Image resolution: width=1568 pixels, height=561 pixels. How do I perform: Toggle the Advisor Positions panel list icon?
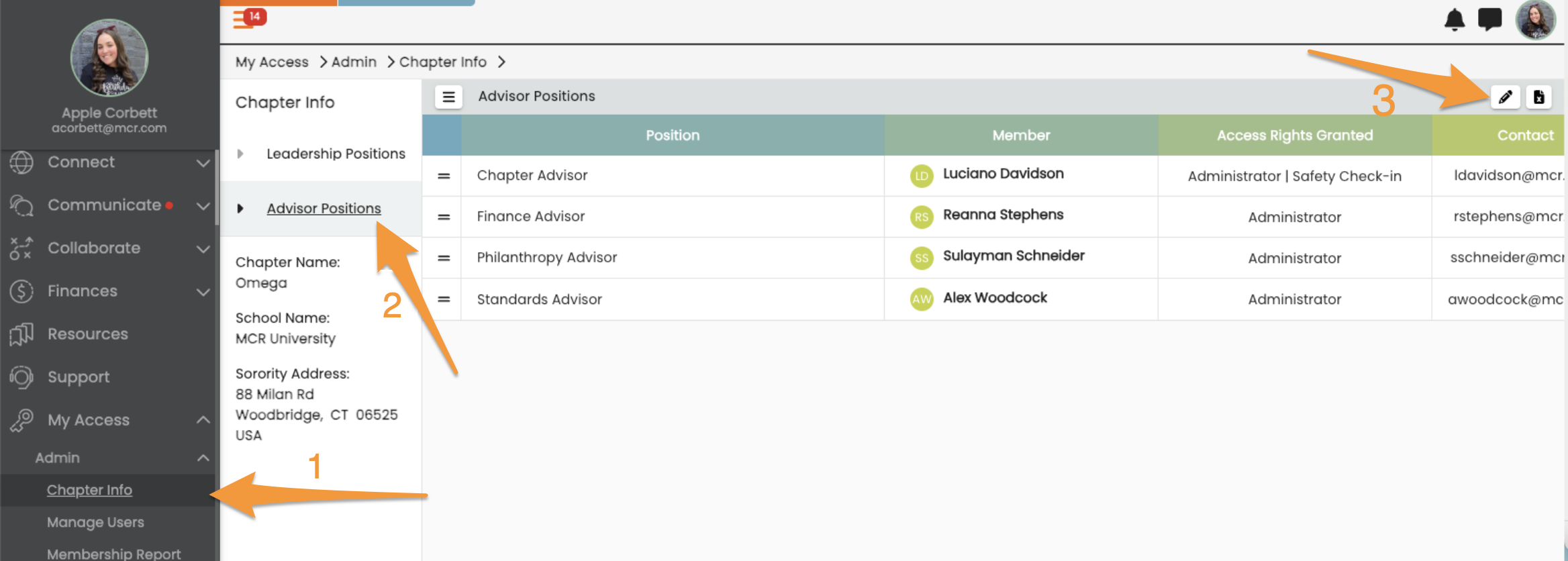[448, 97]
